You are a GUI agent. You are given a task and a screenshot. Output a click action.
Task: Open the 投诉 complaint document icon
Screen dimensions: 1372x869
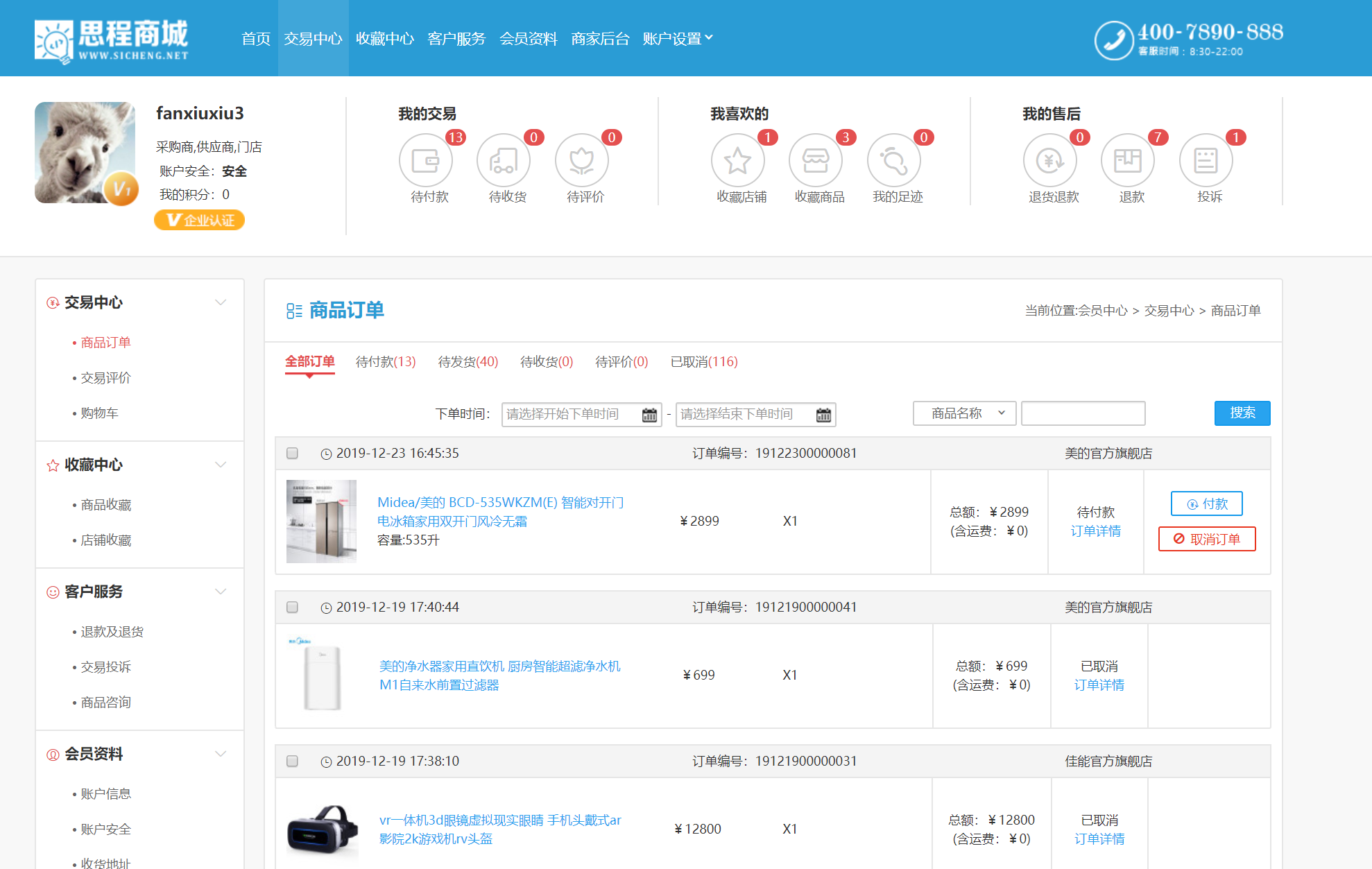tap(1206, 160)
